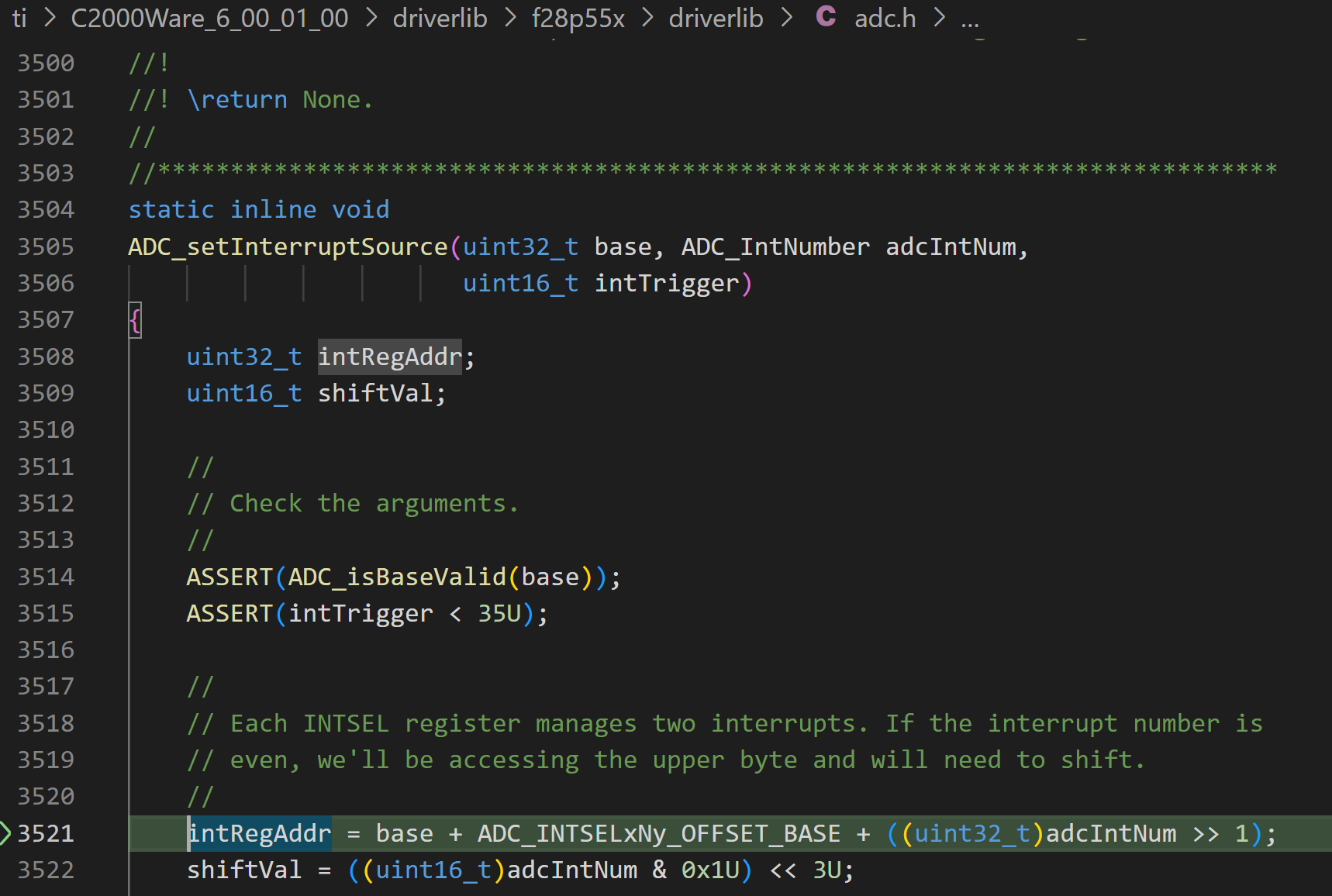Select the f28p55x breadcrumb segment

coord(578,18)
